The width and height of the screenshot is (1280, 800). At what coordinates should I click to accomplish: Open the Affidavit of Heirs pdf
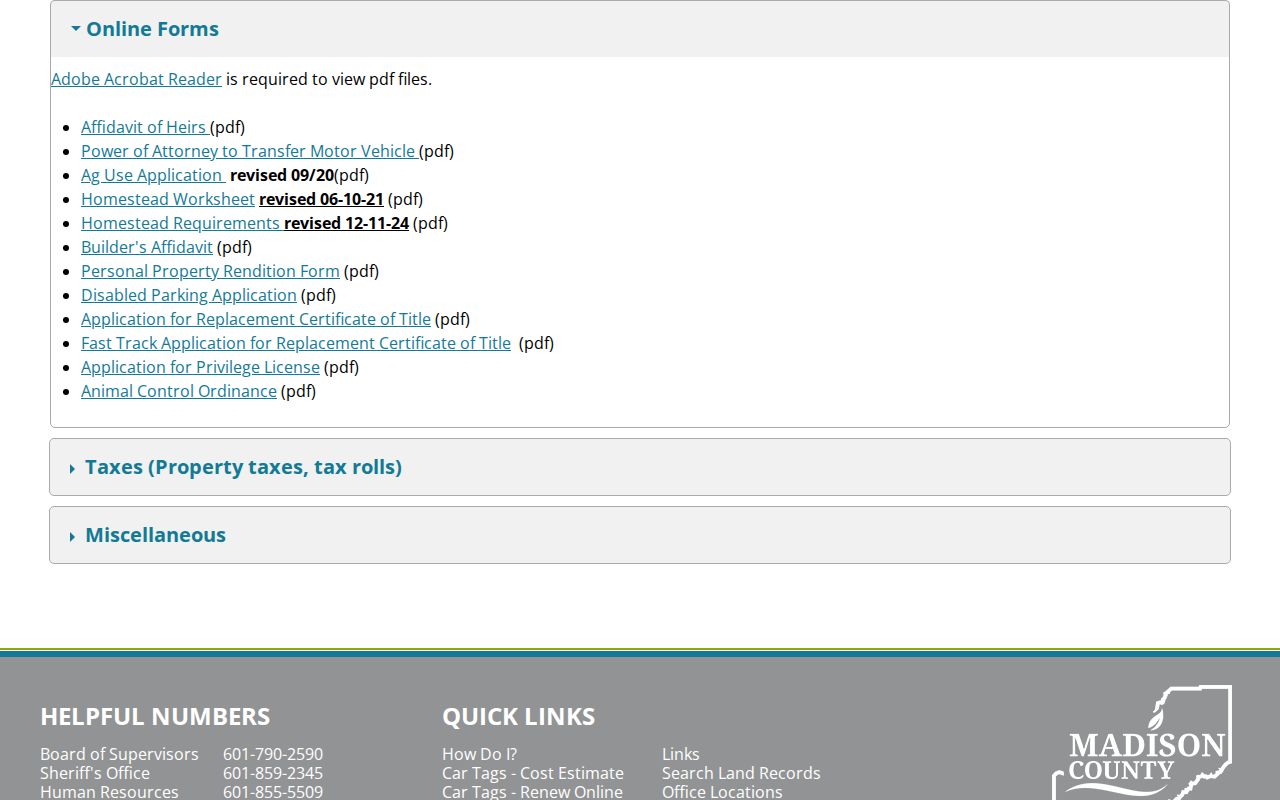143,127
